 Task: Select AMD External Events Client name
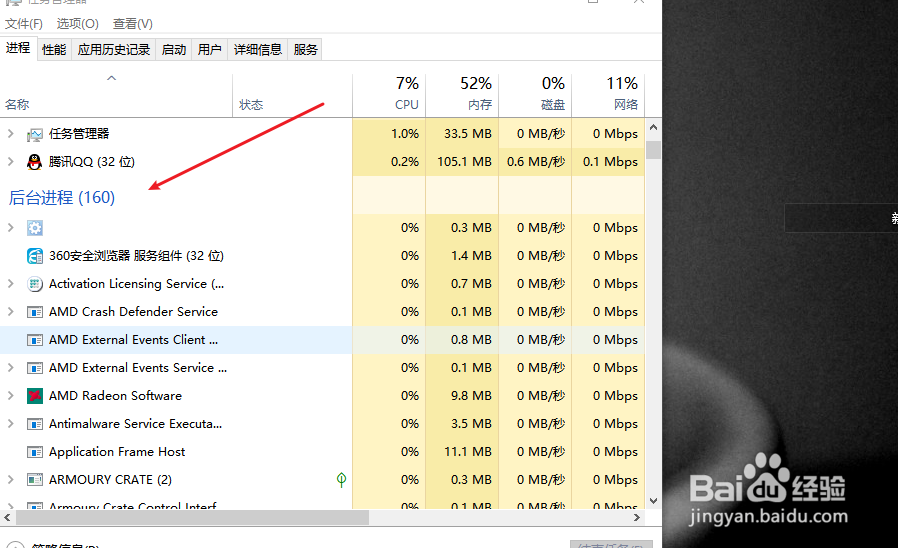click(x=133, y=340)
